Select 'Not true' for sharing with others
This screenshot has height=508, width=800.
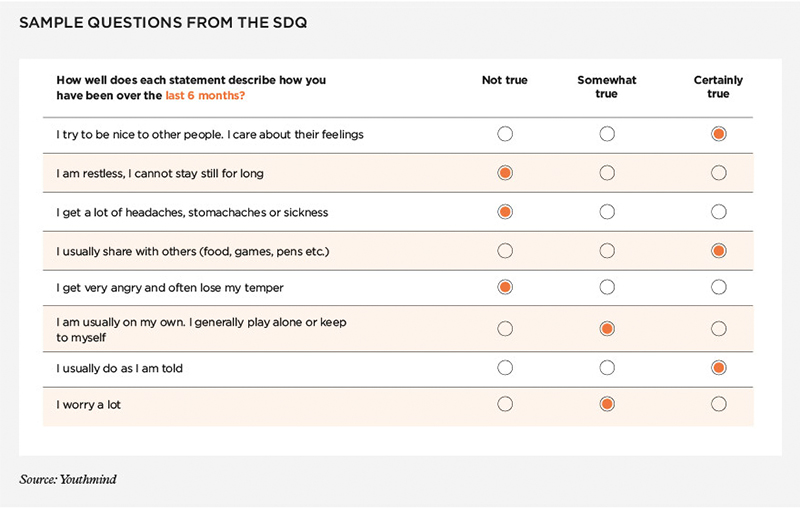(x=505, y=250)
